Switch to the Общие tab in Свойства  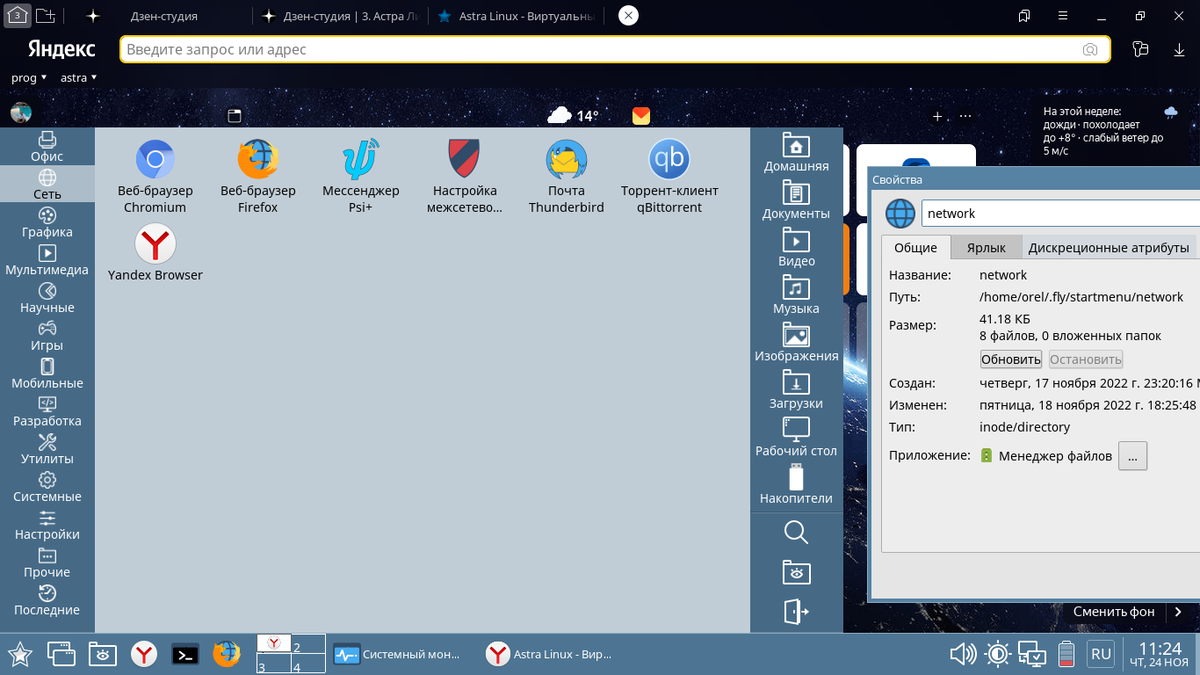tap(915, 248)
